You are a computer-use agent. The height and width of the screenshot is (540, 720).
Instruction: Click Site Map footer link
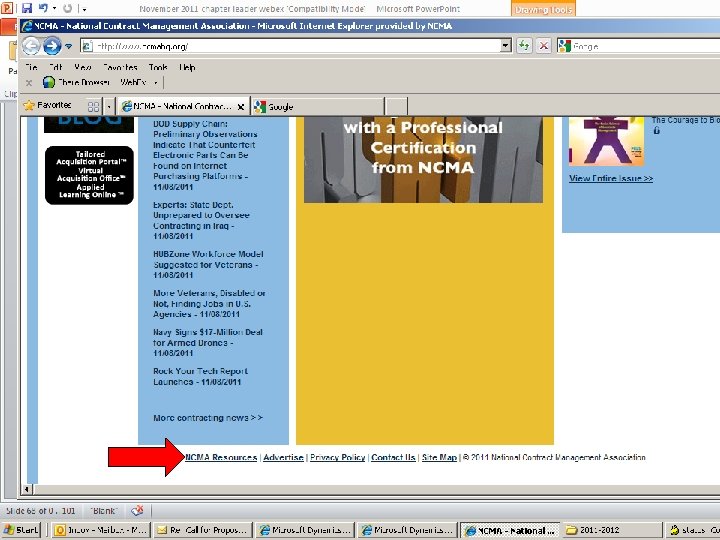coord(439,457)
